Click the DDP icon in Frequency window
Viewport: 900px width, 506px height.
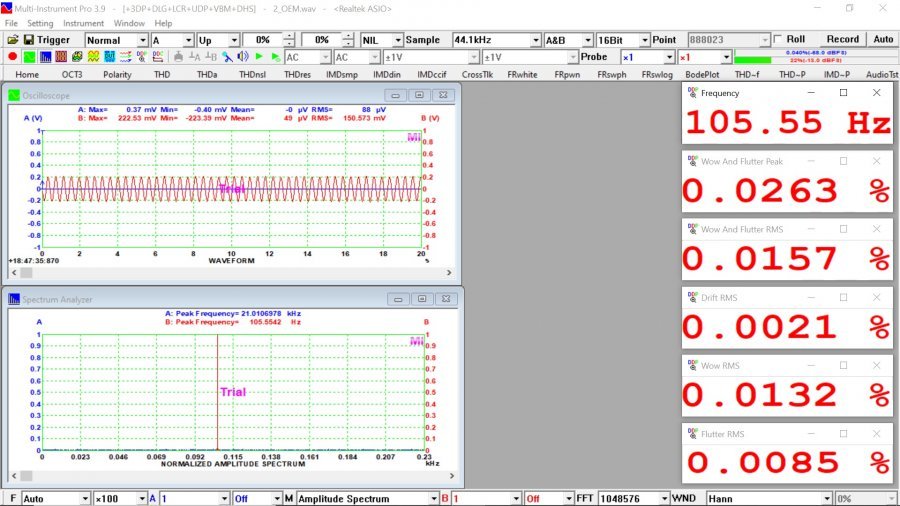point(692,92)
